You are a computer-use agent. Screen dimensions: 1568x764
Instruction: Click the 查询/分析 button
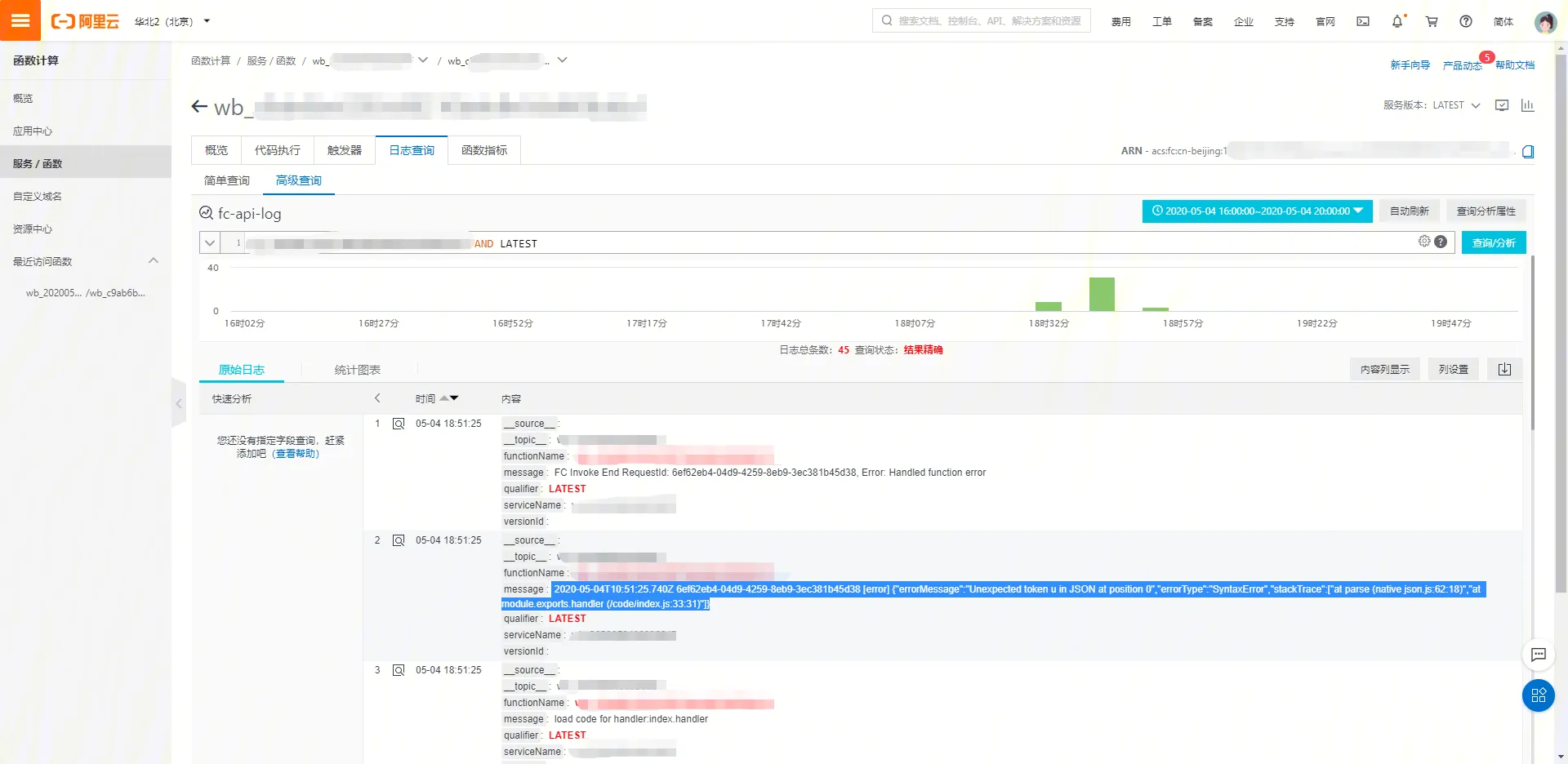[x=1493, y=243]
